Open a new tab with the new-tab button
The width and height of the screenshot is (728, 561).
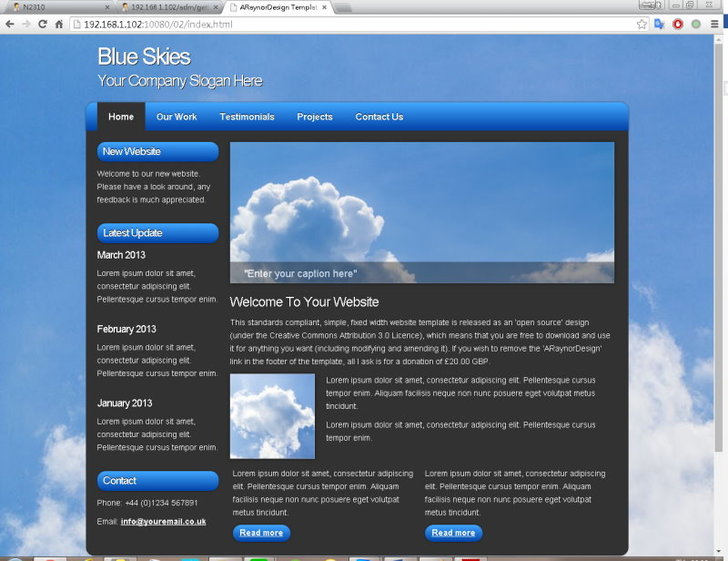(x=343, y=8)
